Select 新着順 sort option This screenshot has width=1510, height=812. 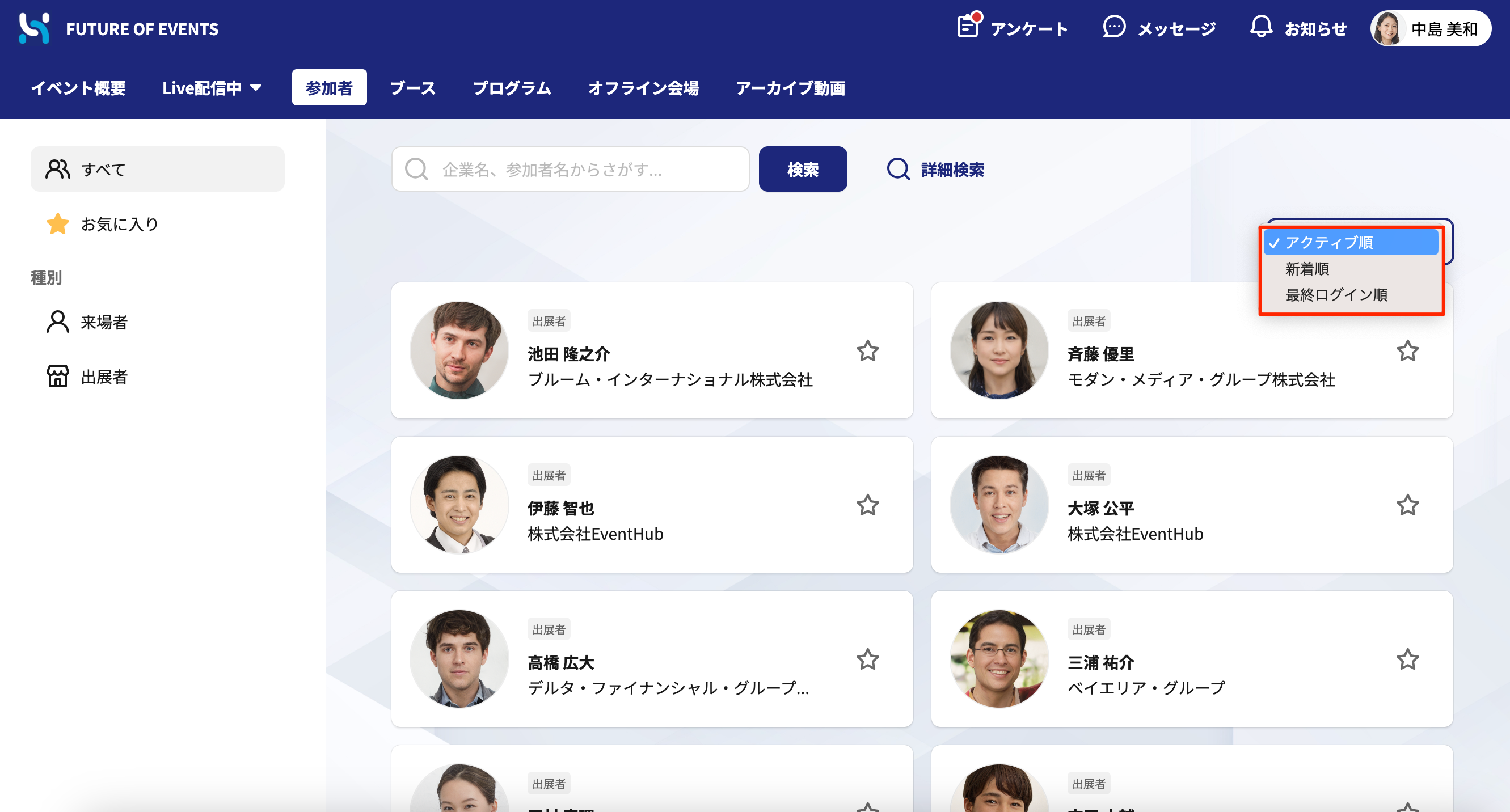(x=1351, y=269)
